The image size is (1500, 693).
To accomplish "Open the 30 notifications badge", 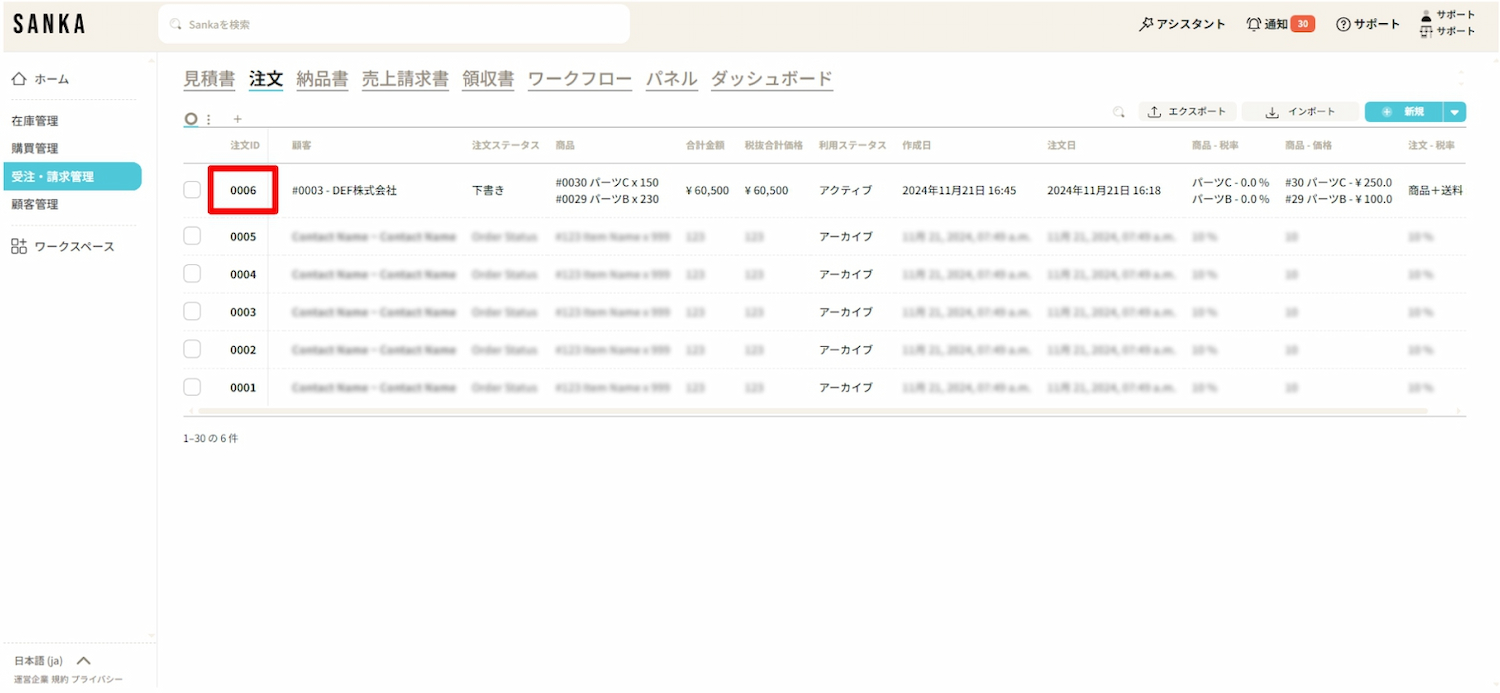I will [x=1302, y=24].
